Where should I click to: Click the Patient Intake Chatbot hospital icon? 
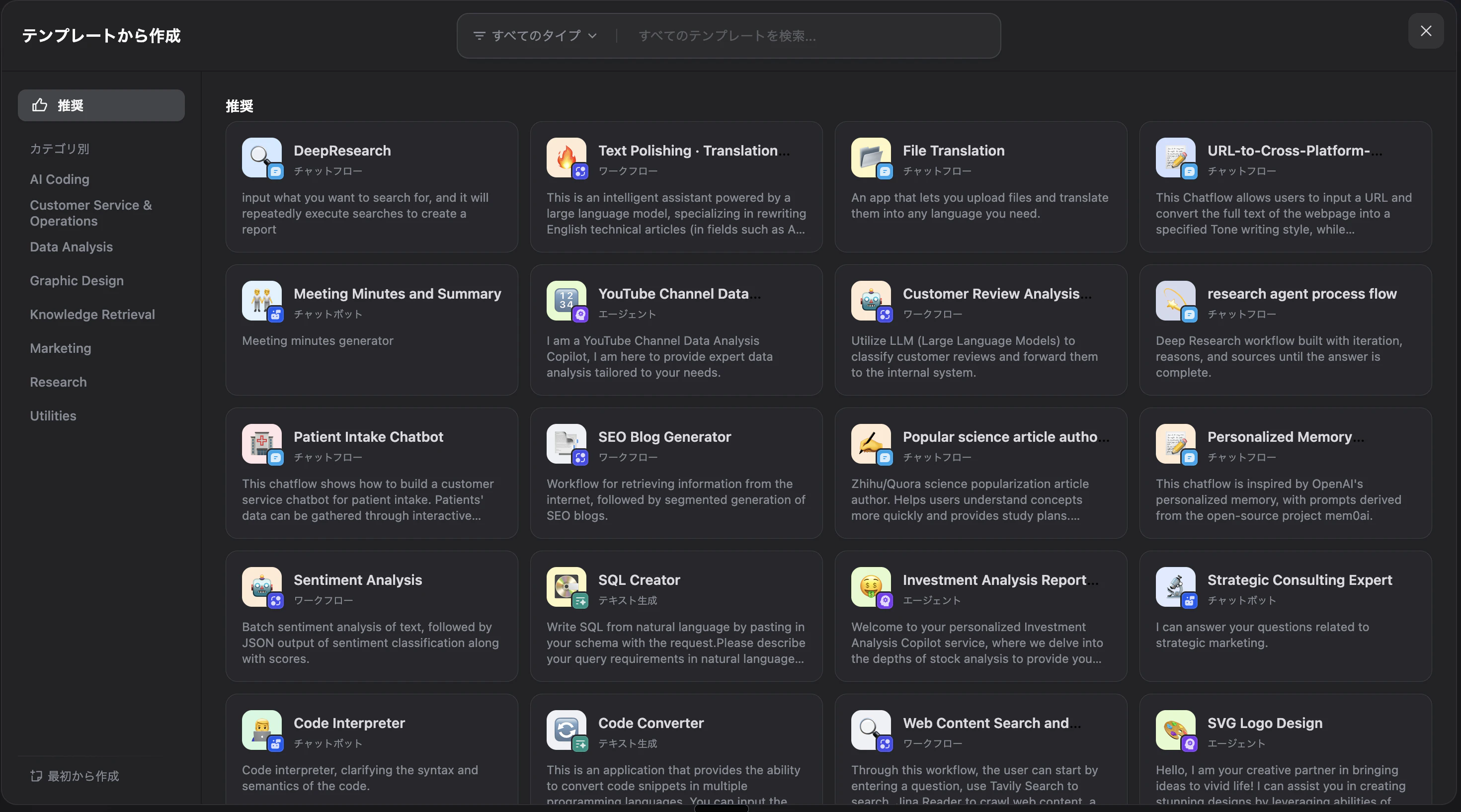261,443
